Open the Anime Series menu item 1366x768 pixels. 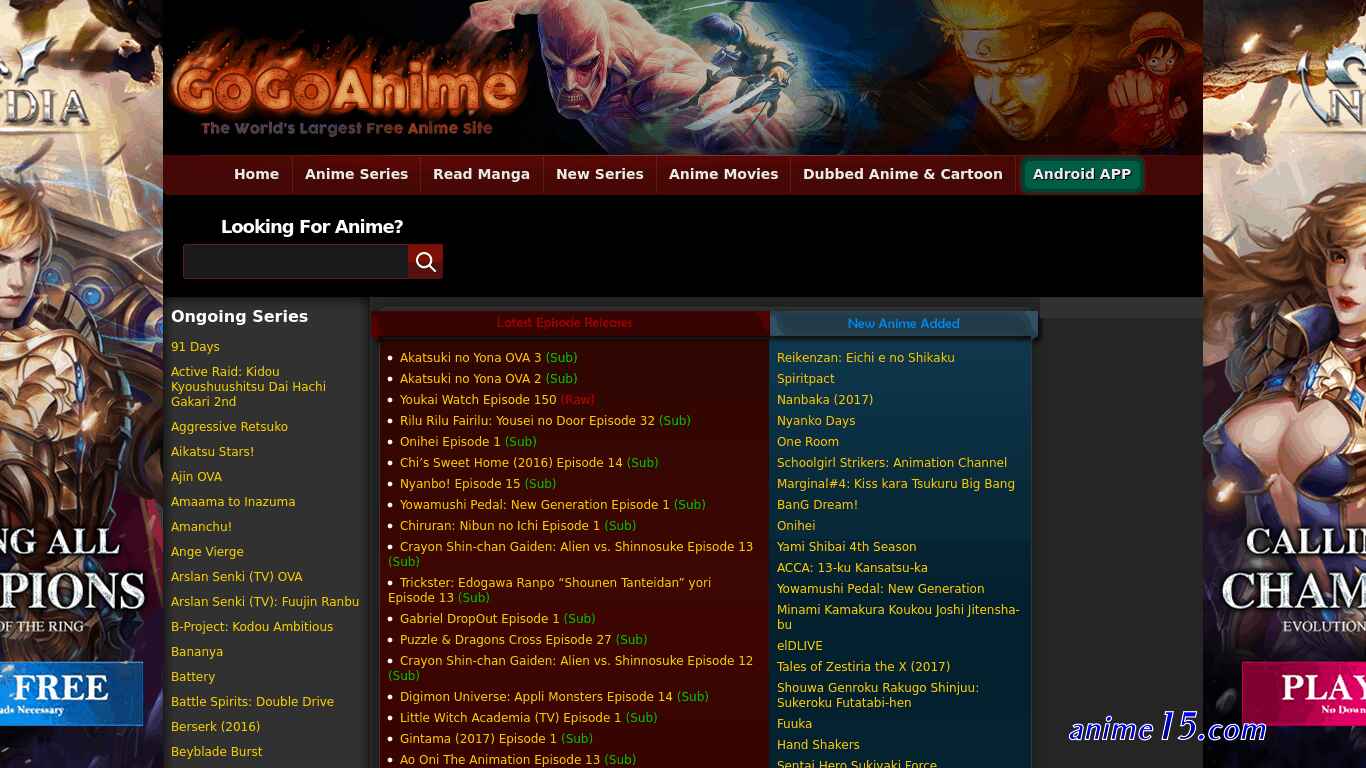pyautogui.click(x=356, y=174)
